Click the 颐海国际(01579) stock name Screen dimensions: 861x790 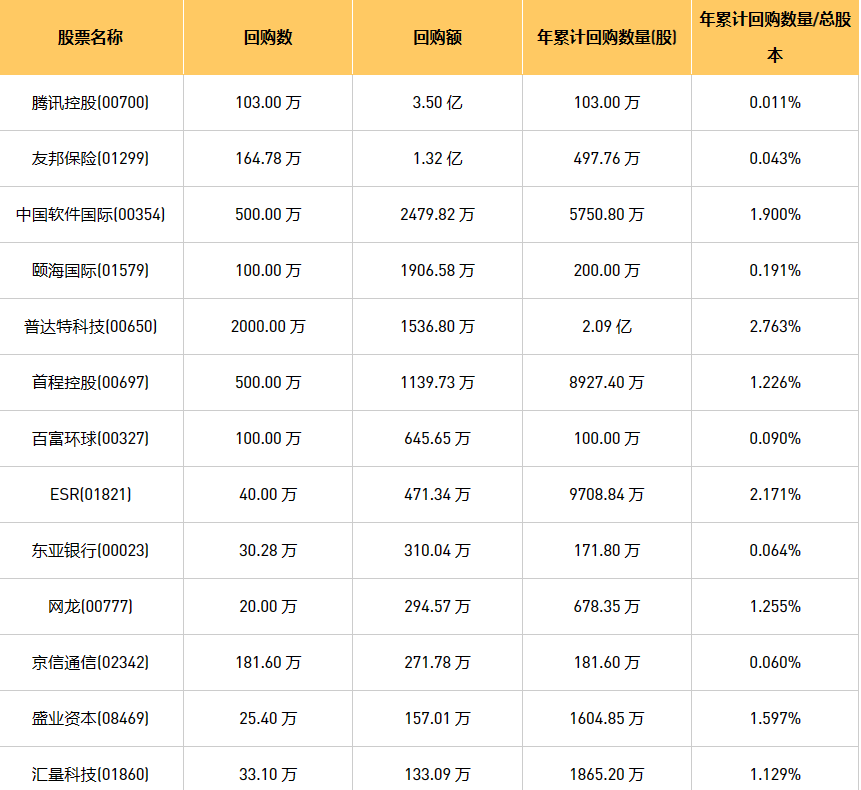click(91, 270)
